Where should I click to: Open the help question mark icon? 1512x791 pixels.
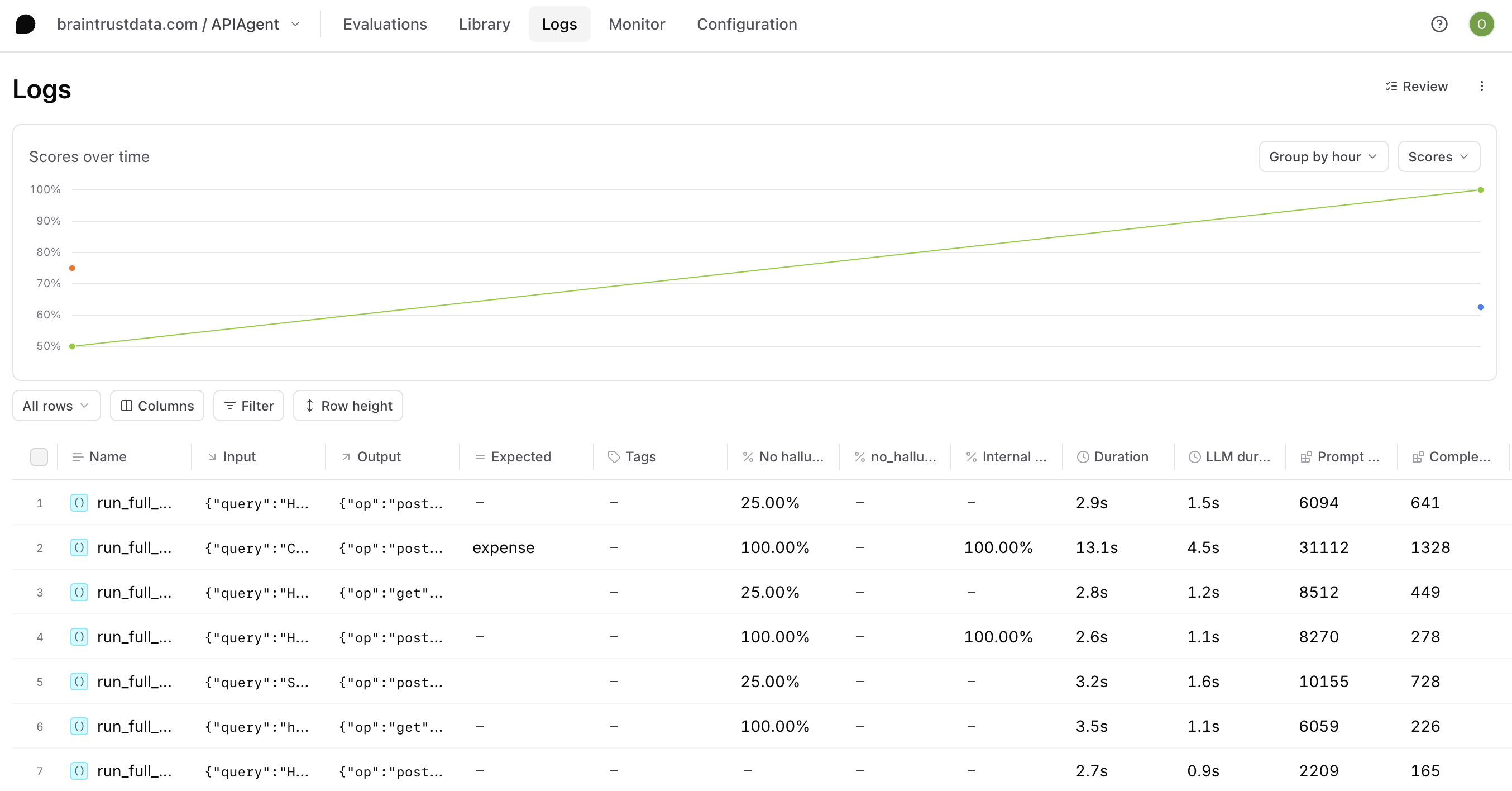(x=1439, y=24)
